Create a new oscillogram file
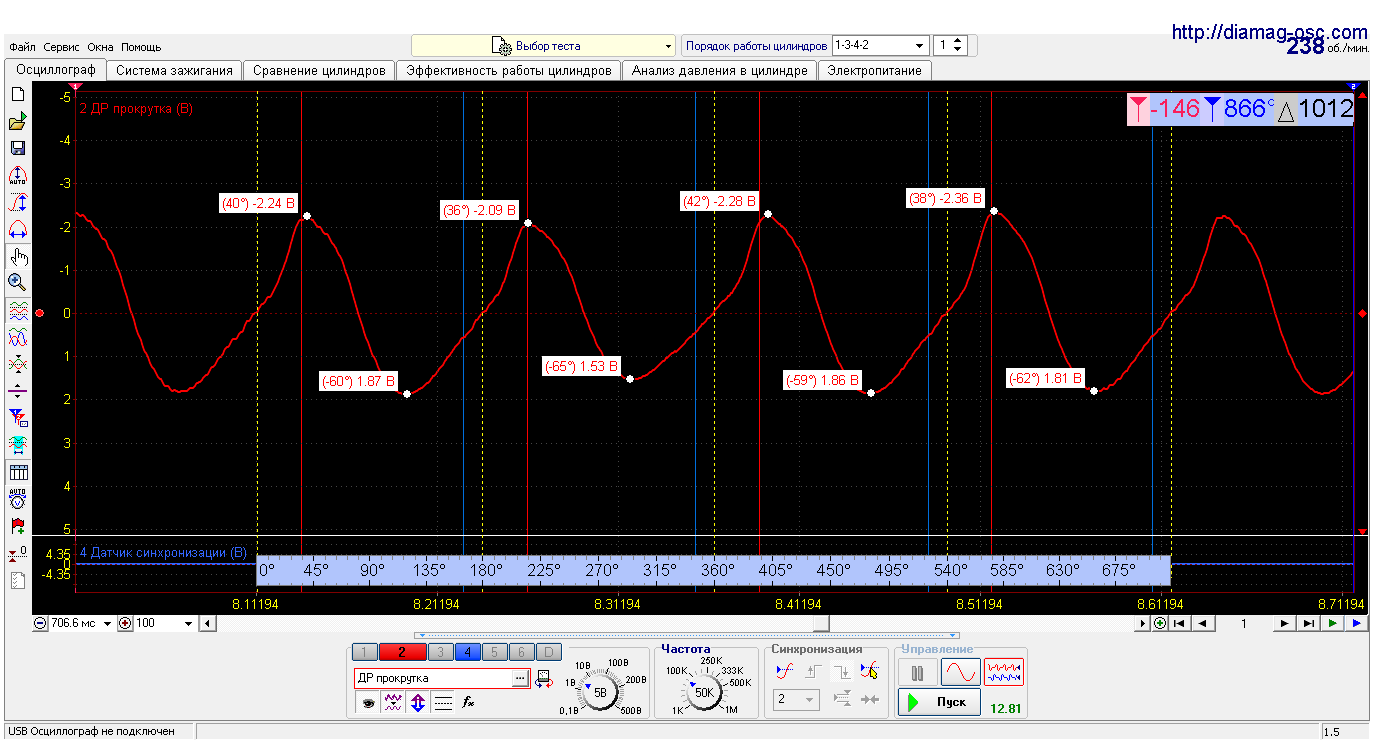This screenshot has width=1382, height=744. click(x=17, y=94)
